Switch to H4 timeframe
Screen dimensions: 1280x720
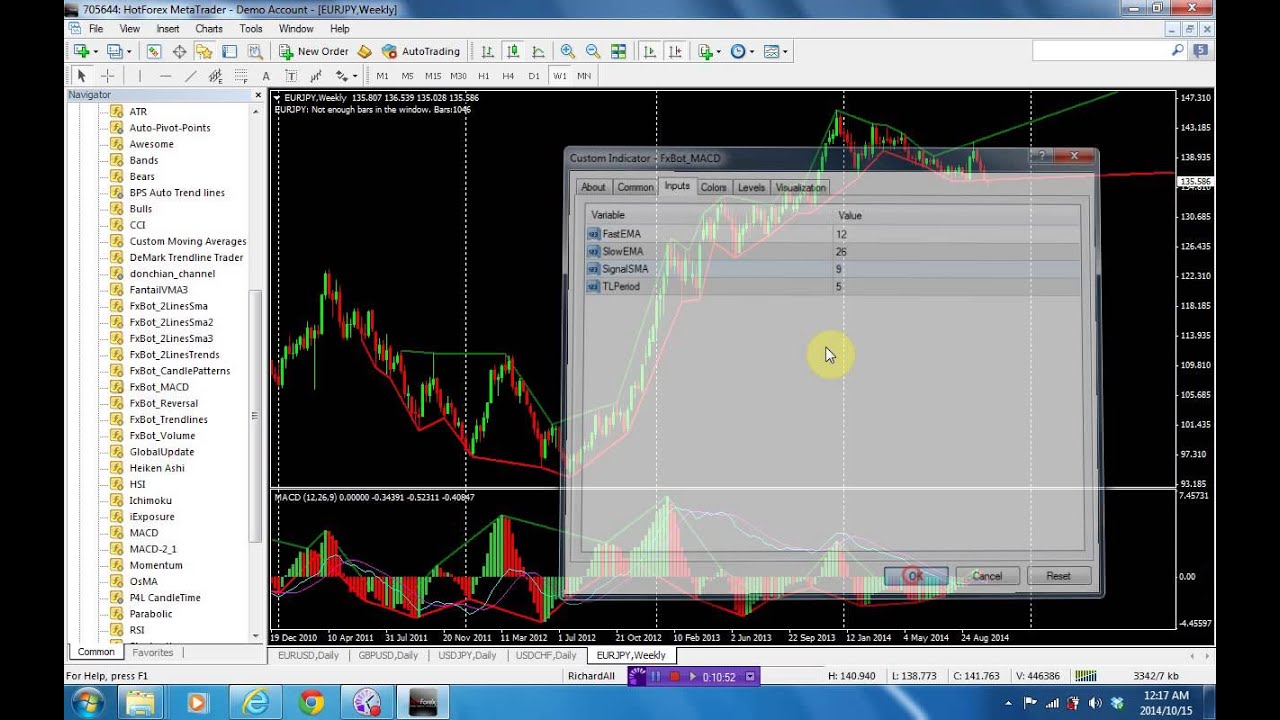click(x=508, y=76)
